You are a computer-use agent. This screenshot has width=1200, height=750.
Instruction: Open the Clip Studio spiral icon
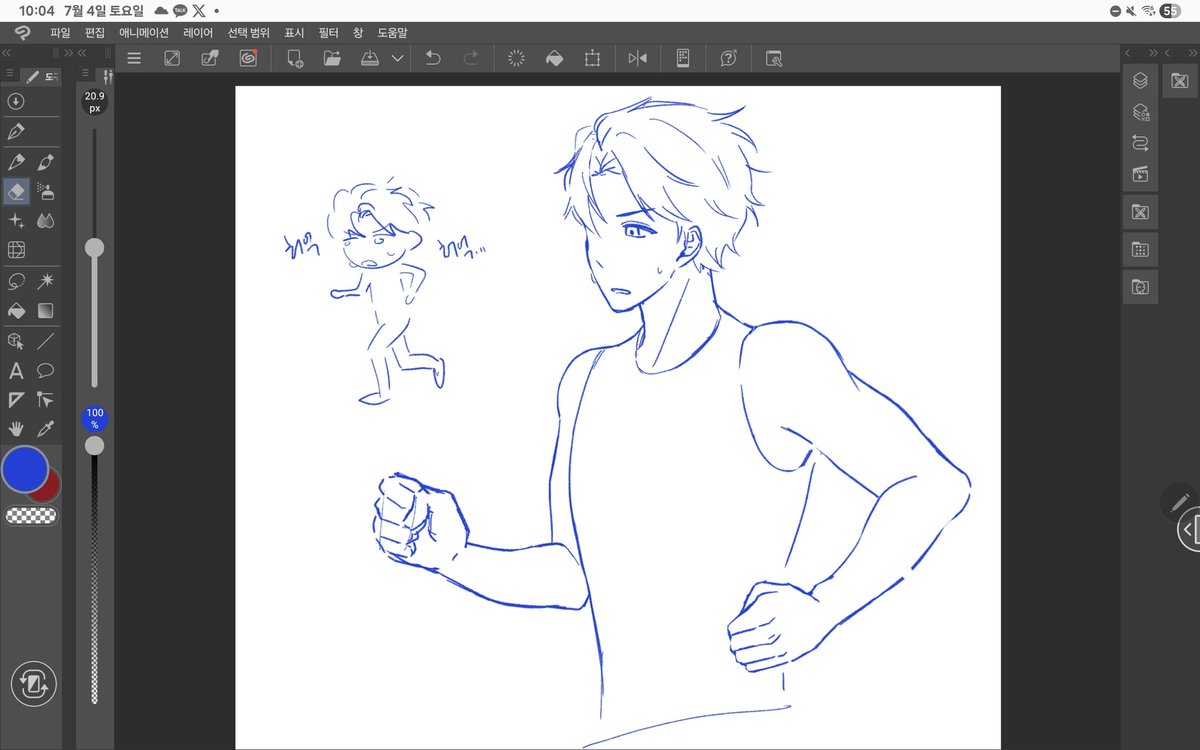pos(247,58)
